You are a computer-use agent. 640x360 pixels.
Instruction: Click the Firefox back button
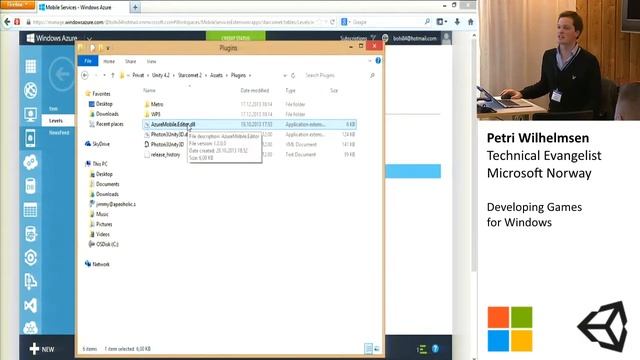(7, 22)
